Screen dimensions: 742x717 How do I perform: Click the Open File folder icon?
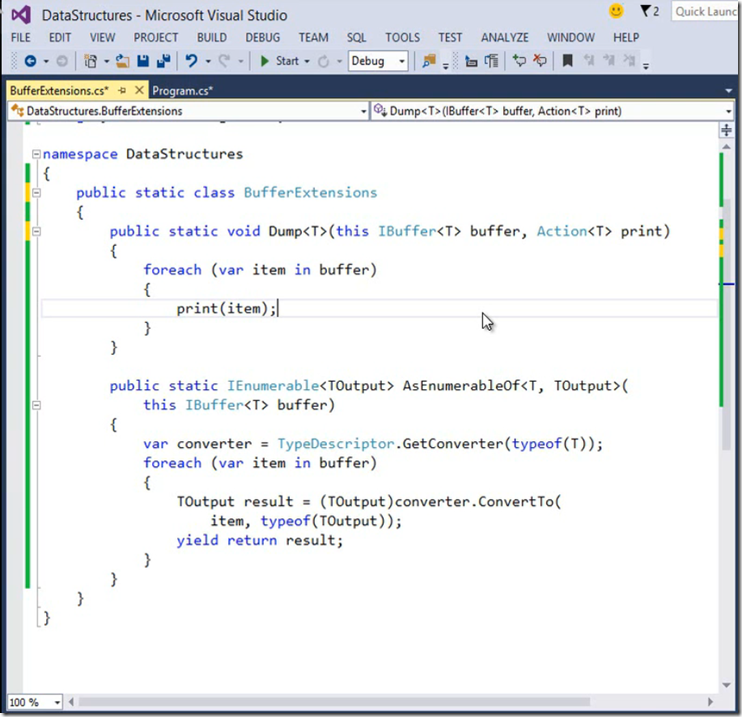coord(123,61)
